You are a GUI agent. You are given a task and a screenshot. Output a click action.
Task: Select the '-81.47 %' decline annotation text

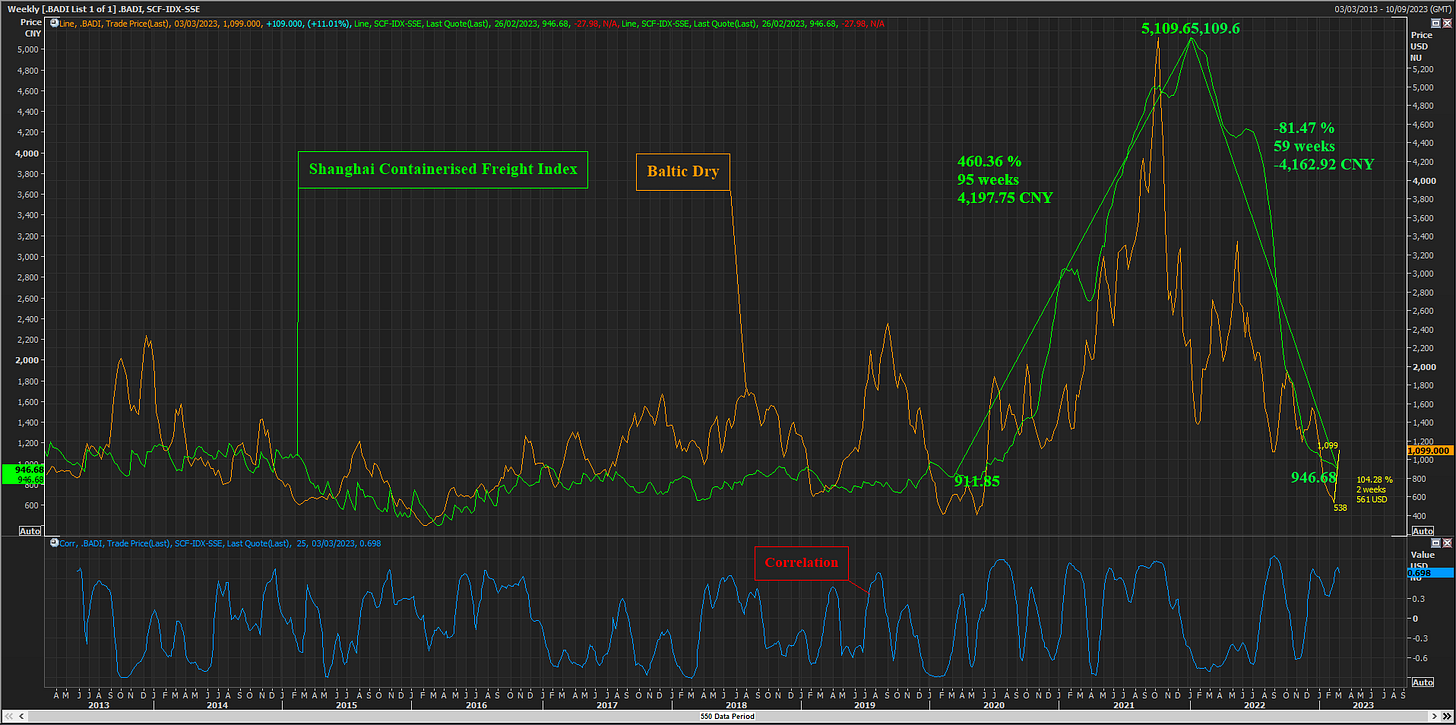tap(1304, 128)
